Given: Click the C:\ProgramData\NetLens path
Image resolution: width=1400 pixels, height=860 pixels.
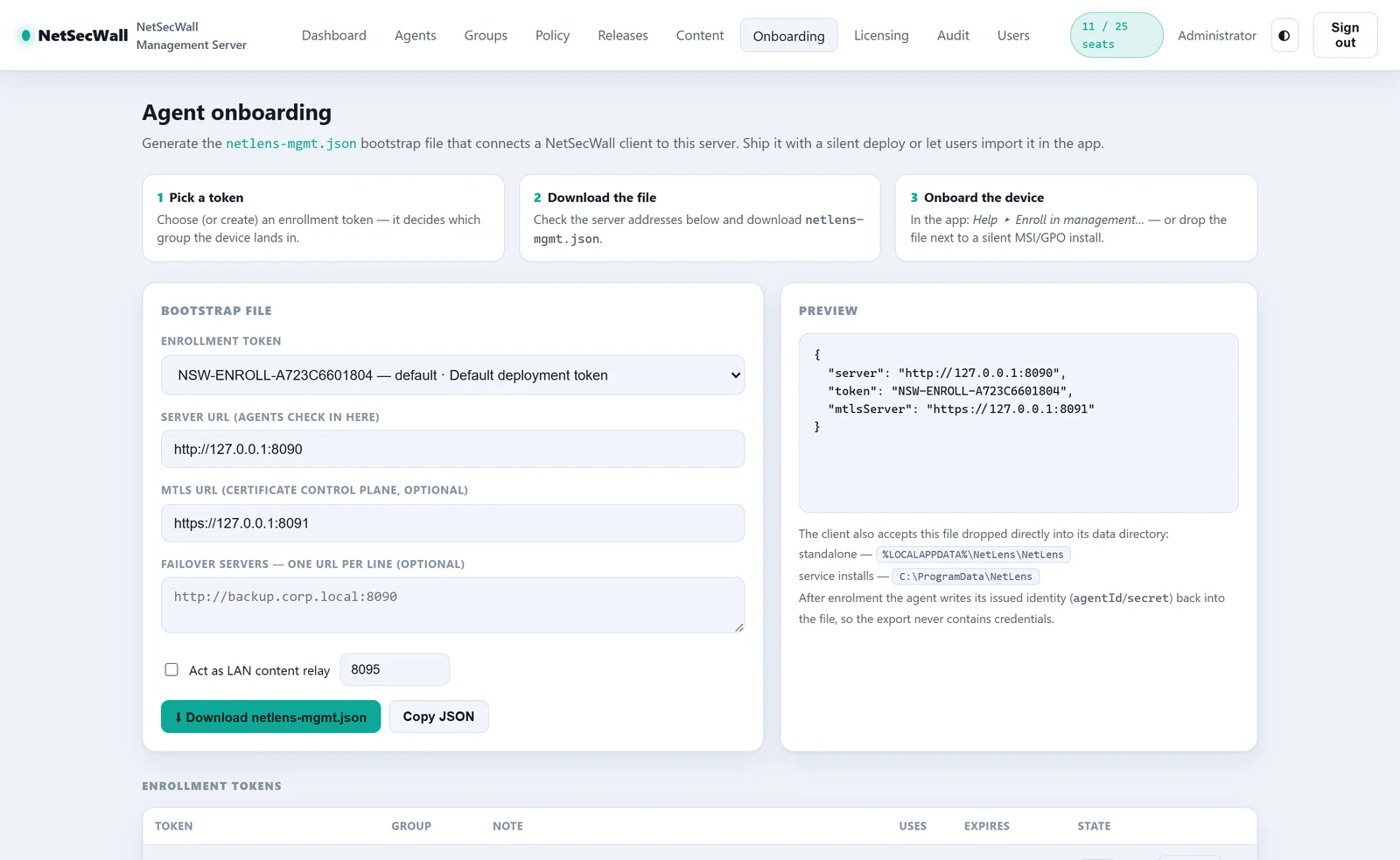Looking at the screenshot, I should click(966, 577).
